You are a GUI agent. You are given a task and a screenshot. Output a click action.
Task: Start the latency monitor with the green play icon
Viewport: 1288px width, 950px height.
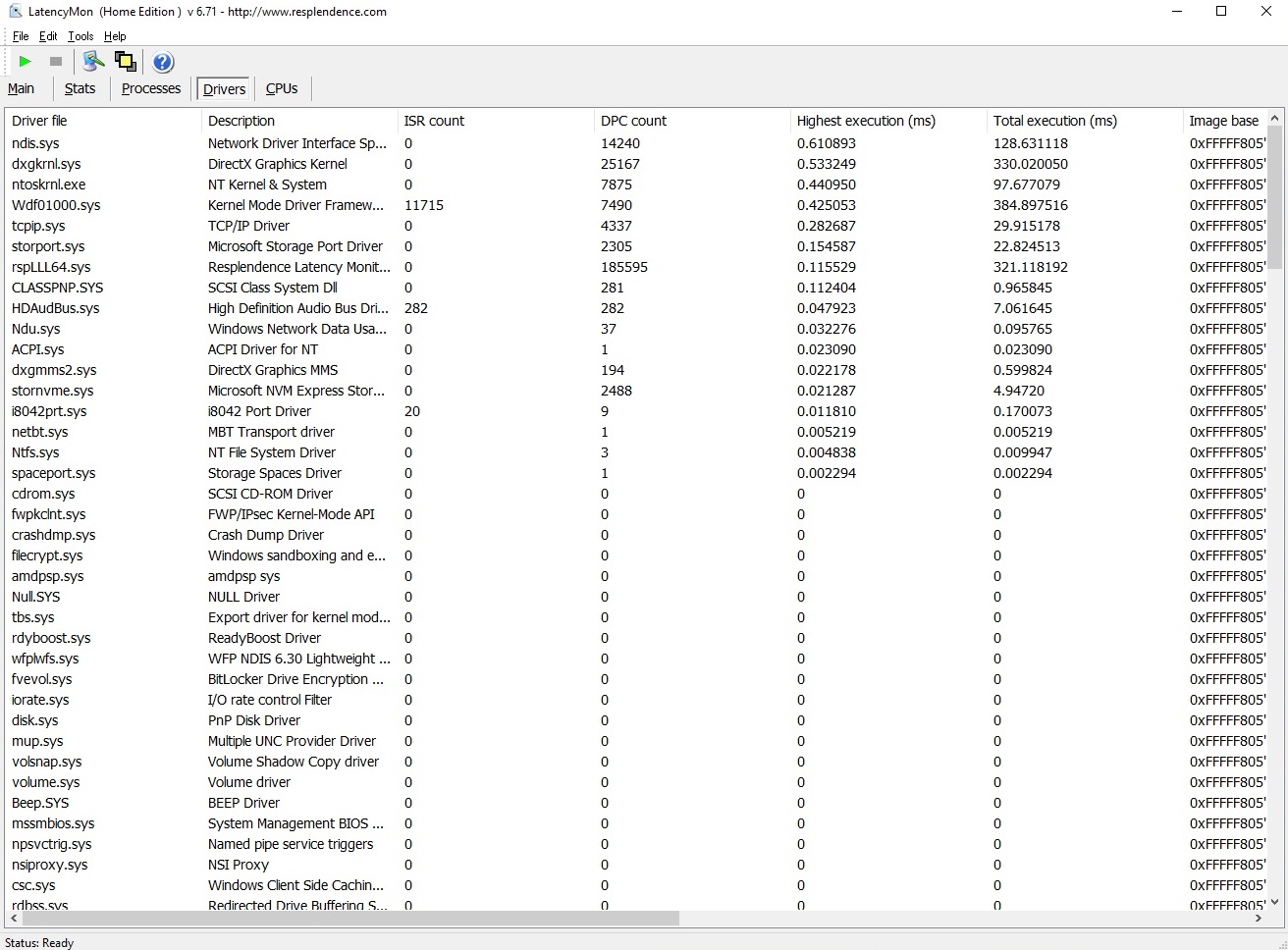click(x=26, y=62)
